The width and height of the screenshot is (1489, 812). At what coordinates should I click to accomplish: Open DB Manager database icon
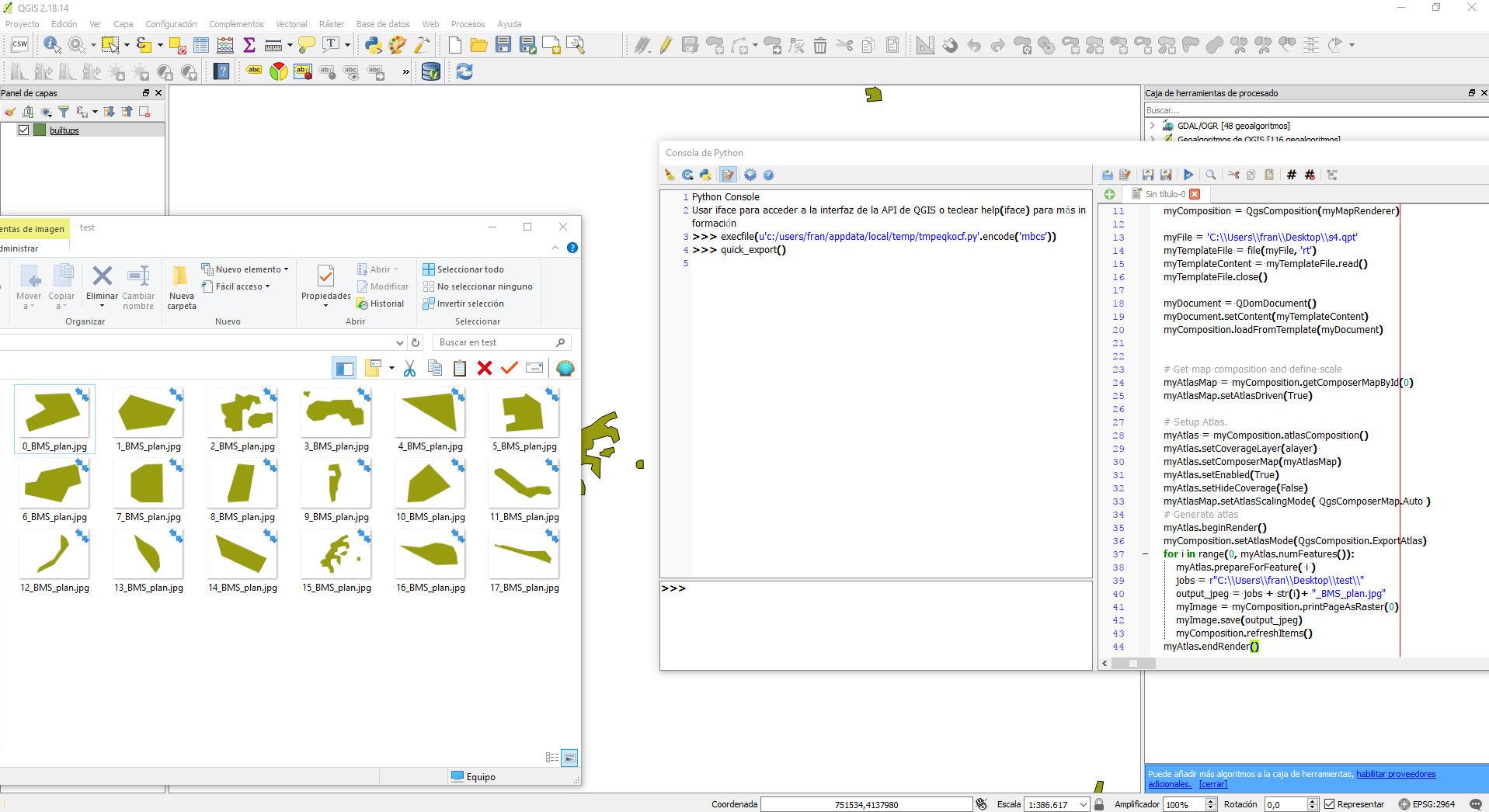[x=431, y=72]
